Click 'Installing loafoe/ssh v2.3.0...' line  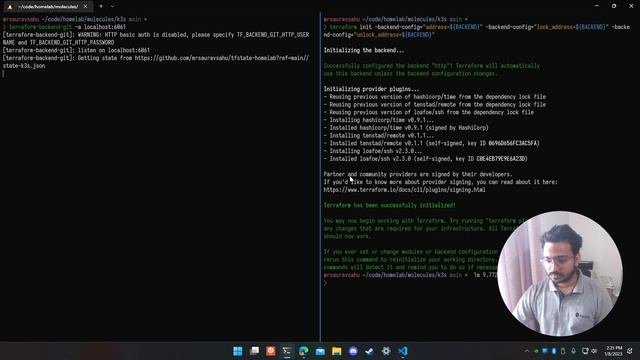(x=373, y=151)
